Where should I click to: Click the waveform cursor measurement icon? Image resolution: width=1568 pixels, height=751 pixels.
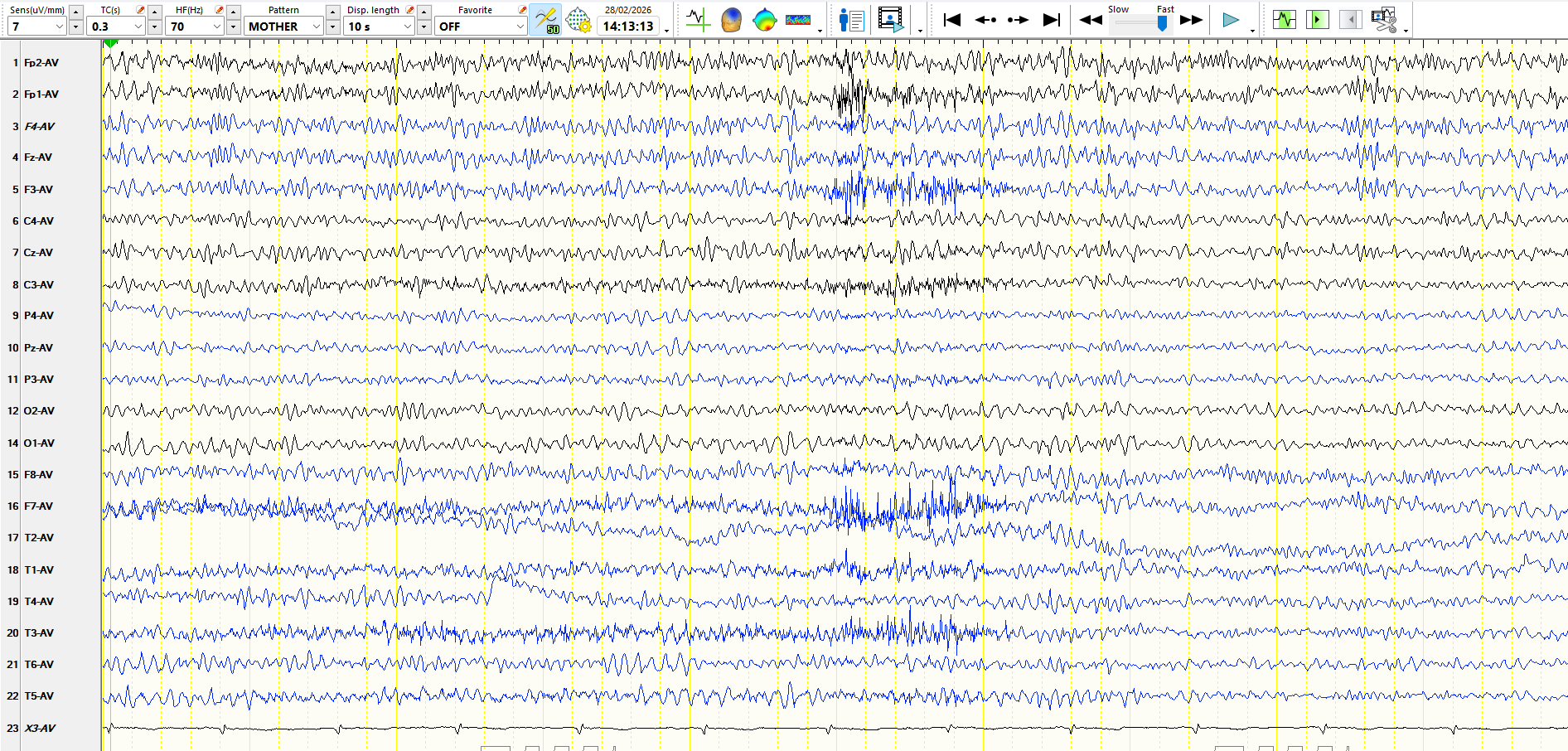[698, 19]
